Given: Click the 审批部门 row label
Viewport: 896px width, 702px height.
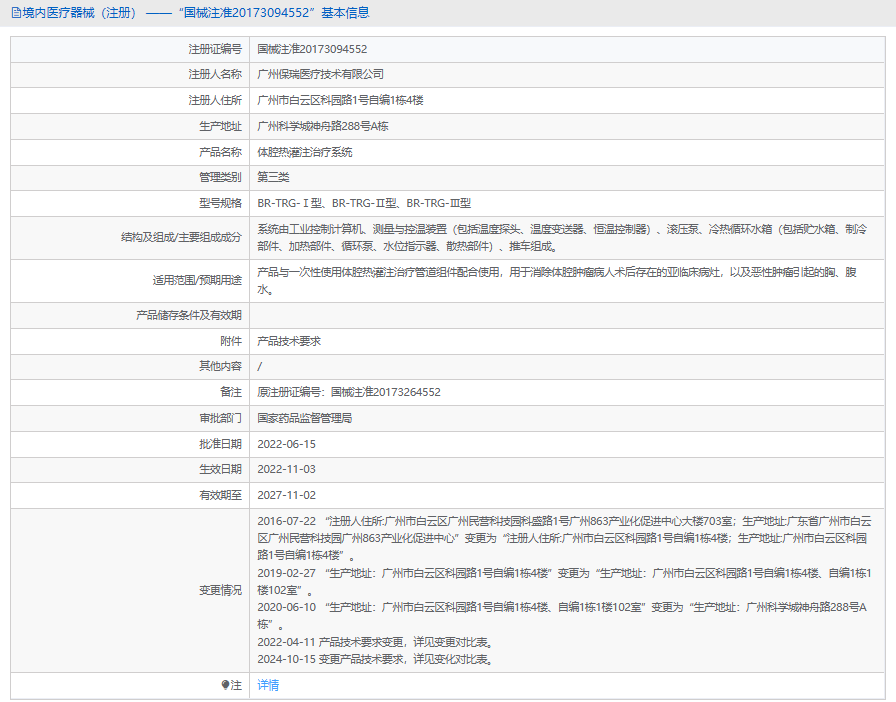Looking at the screenshot, I should coord(220,418).
